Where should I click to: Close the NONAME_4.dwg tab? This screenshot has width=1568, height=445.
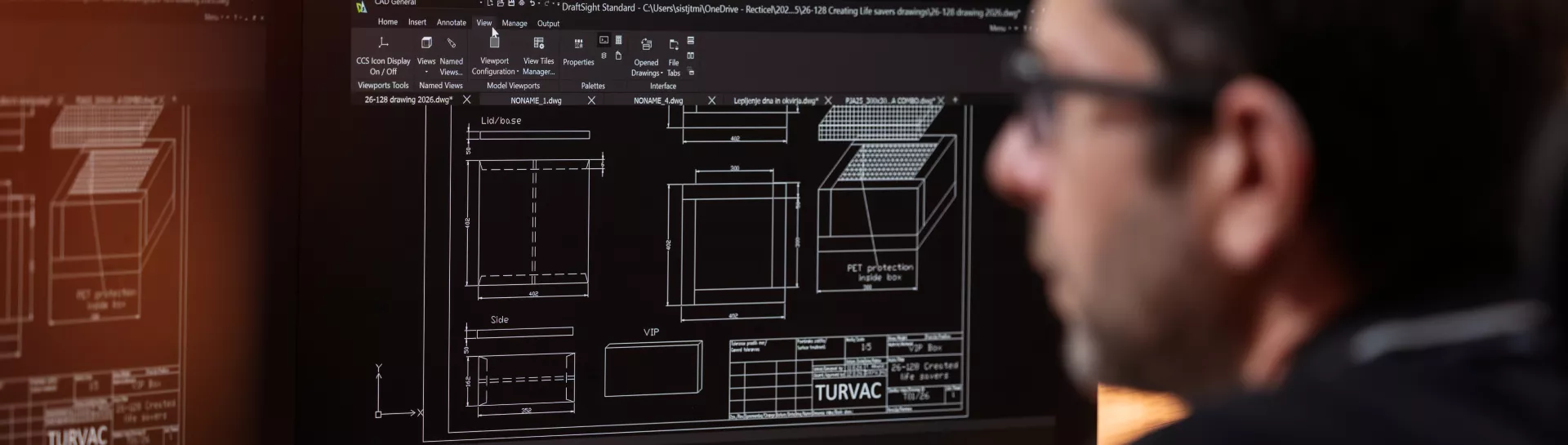click(711, 100)
